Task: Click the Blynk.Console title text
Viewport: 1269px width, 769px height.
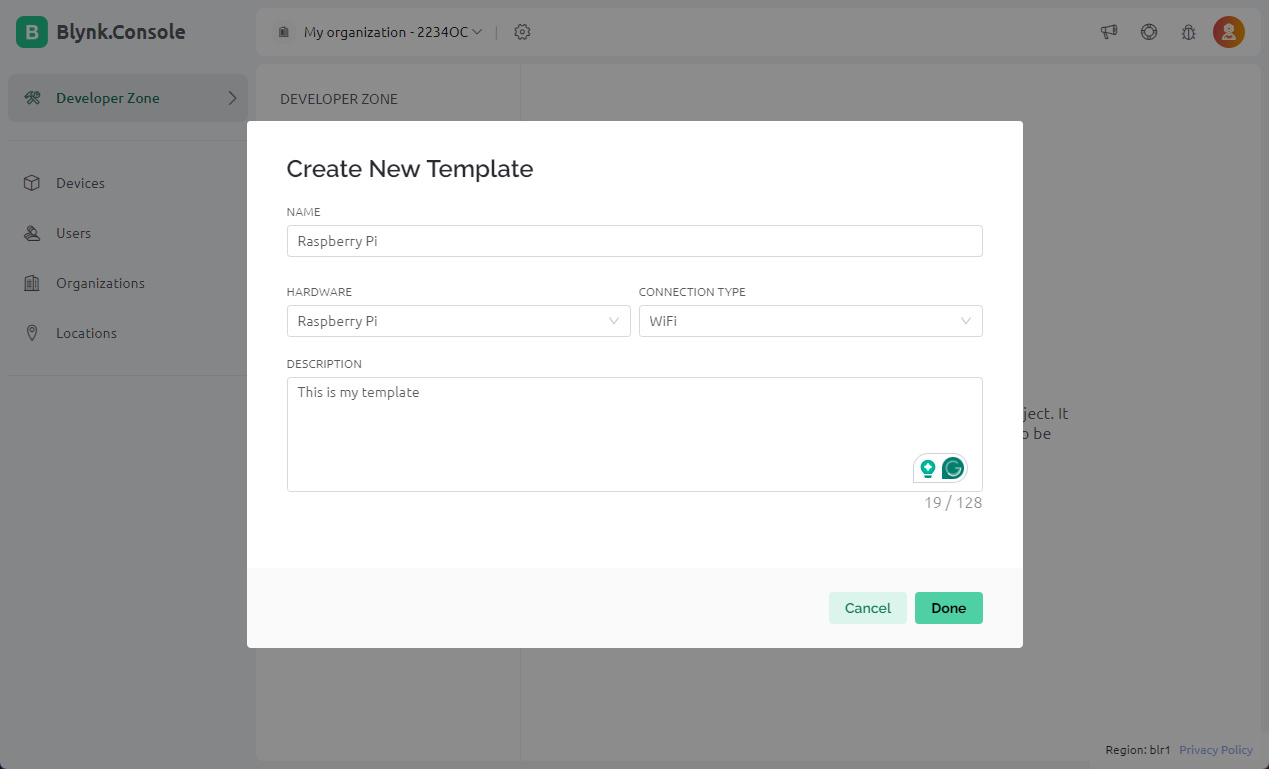Action: pyautogui.click(x=120, y=32)
